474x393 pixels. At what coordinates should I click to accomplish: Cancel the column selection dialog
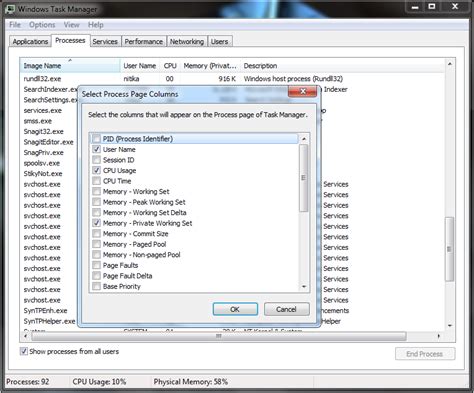point(286,309)
